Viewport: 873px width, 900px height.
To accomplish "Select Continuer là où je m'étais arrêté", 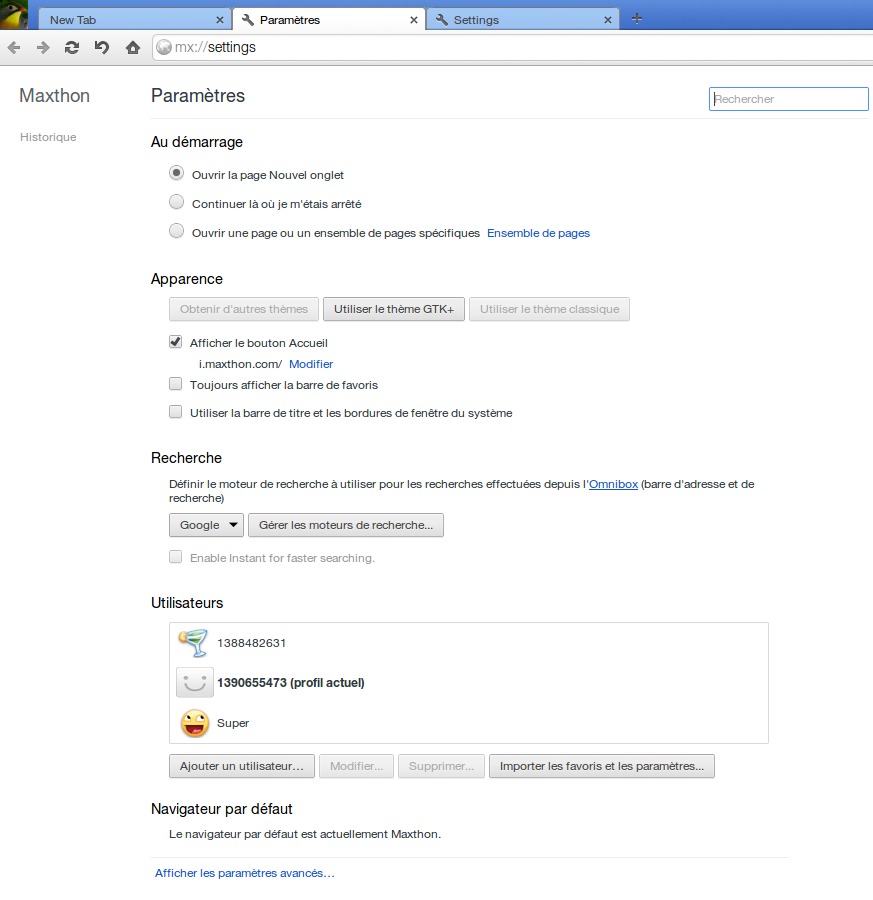I will (177, 202).
